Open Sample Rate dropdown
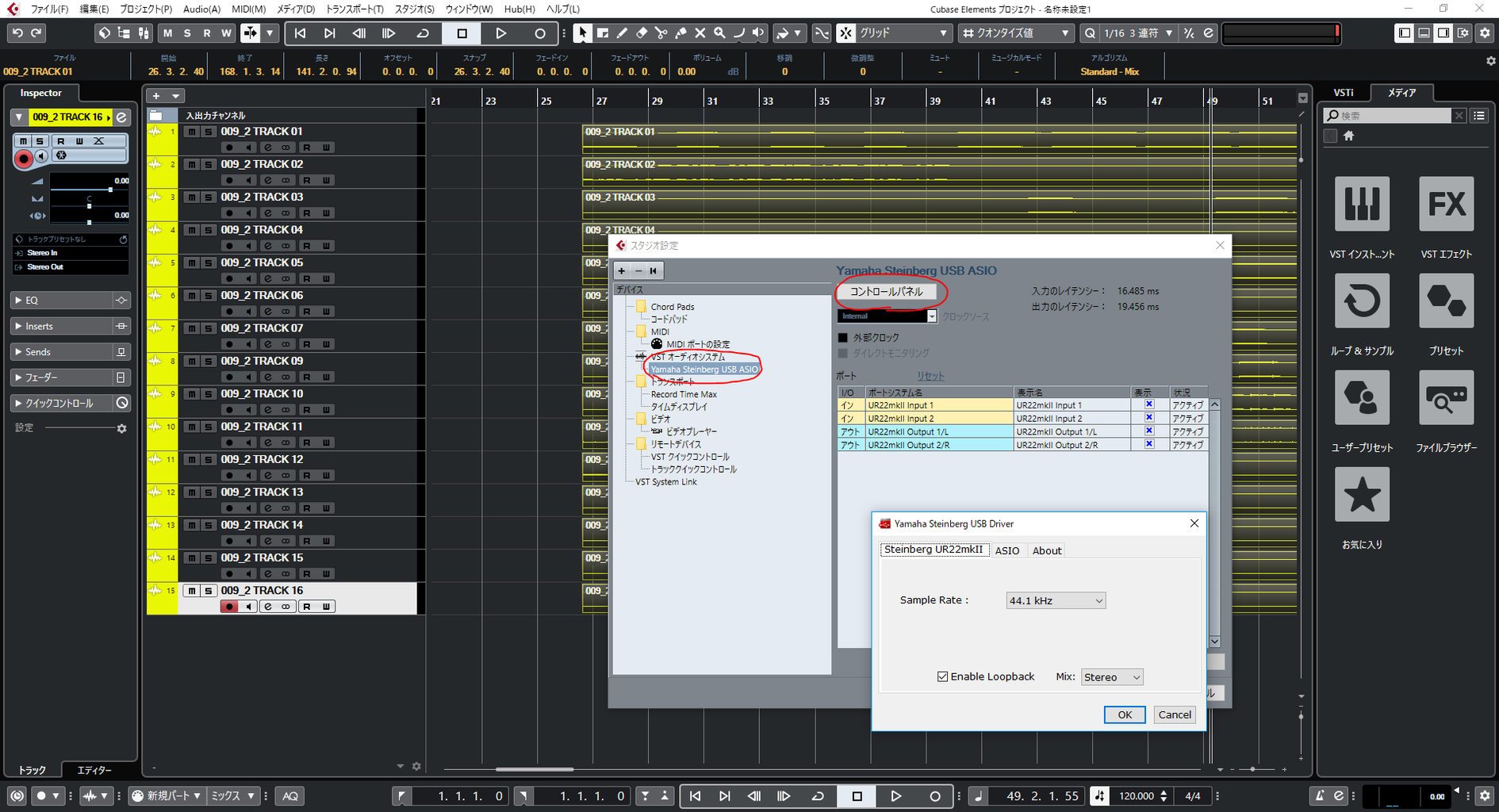The width and height of the screenshot is (1499, 812). 1055,601
